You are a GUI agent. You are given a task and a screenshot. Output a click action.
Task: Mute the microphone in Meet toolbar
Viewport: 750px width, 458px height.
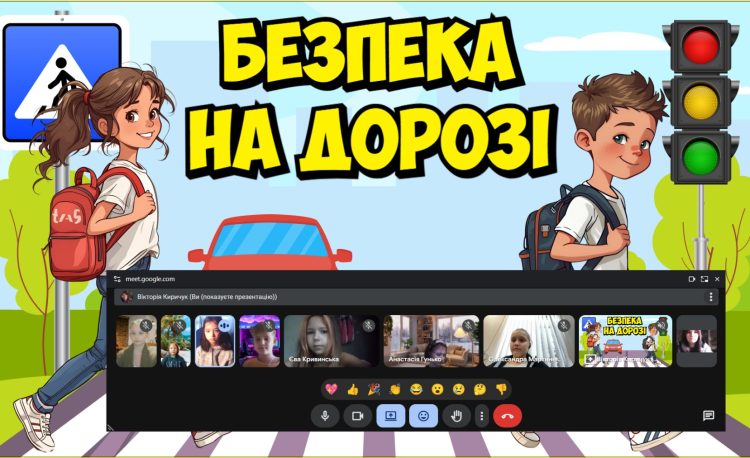click(x=324, y=416)
